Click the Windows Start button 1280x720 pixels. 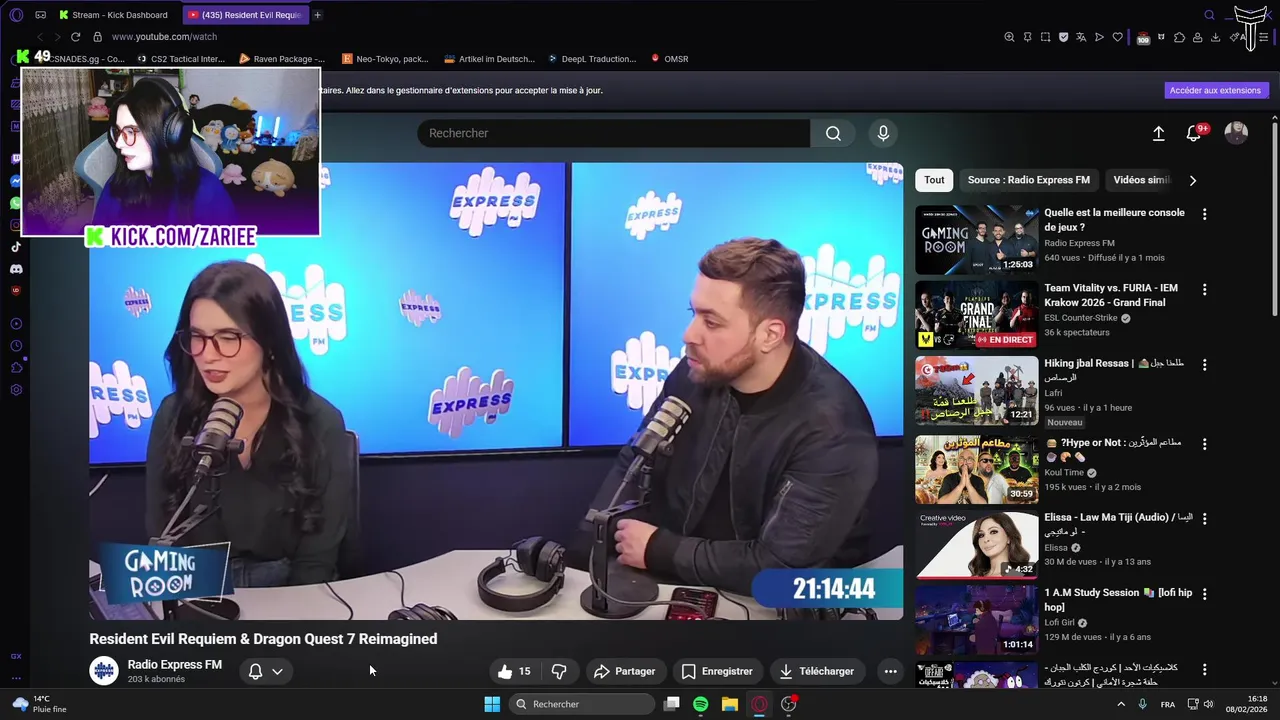[x=492, y=704]
